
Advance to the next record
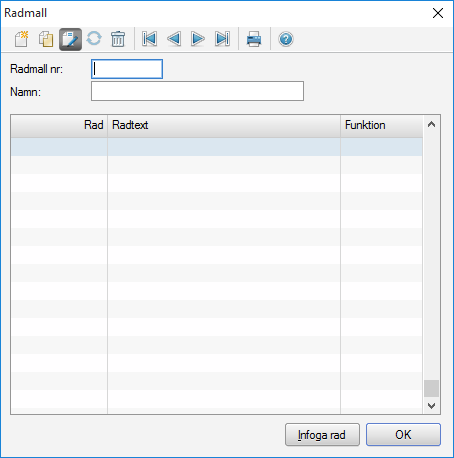(198, 39)
